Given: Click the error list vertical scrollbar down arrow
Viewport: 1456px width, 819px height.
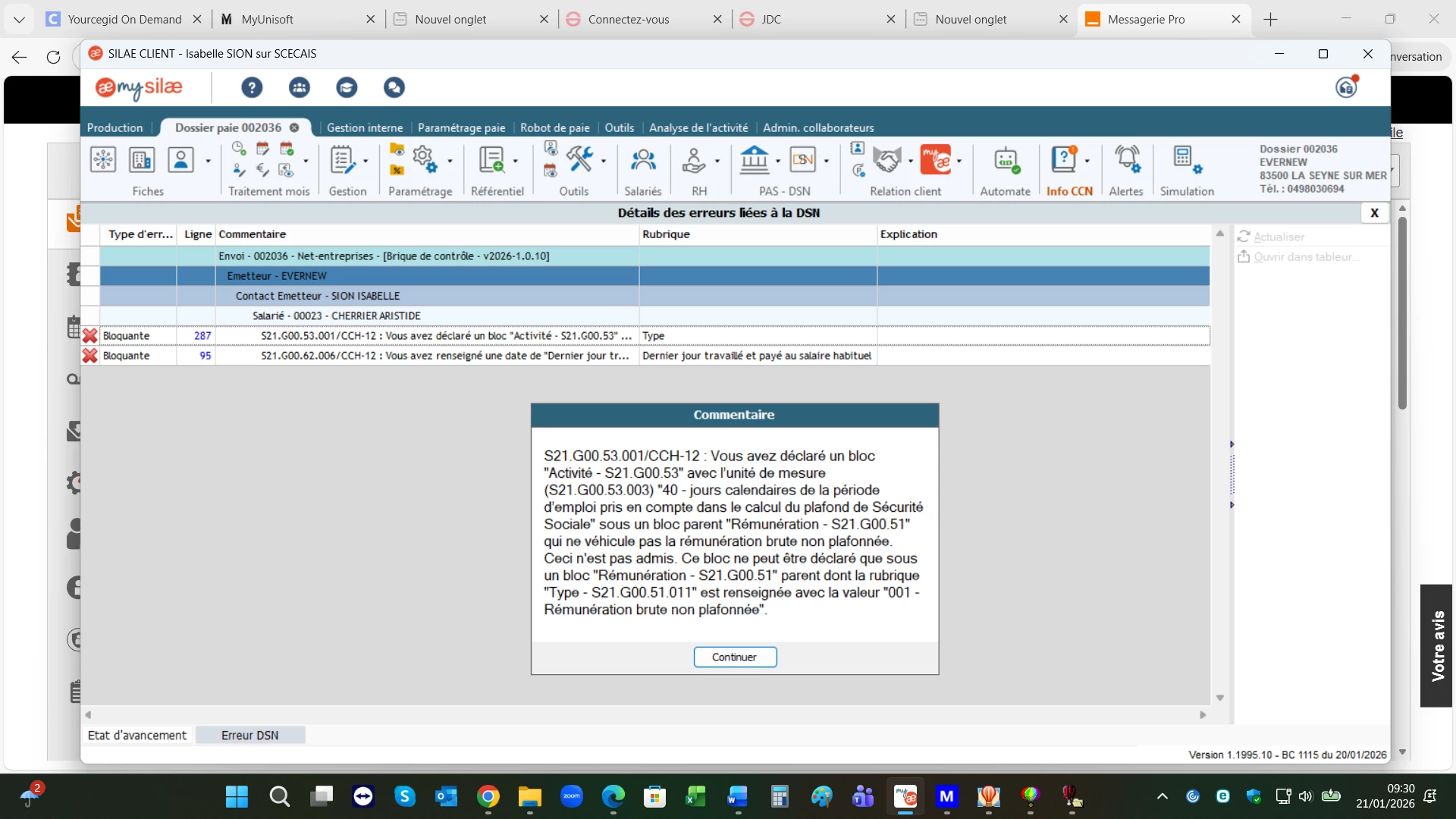Looking at the screenshot, I should [x=1219, y=698].
